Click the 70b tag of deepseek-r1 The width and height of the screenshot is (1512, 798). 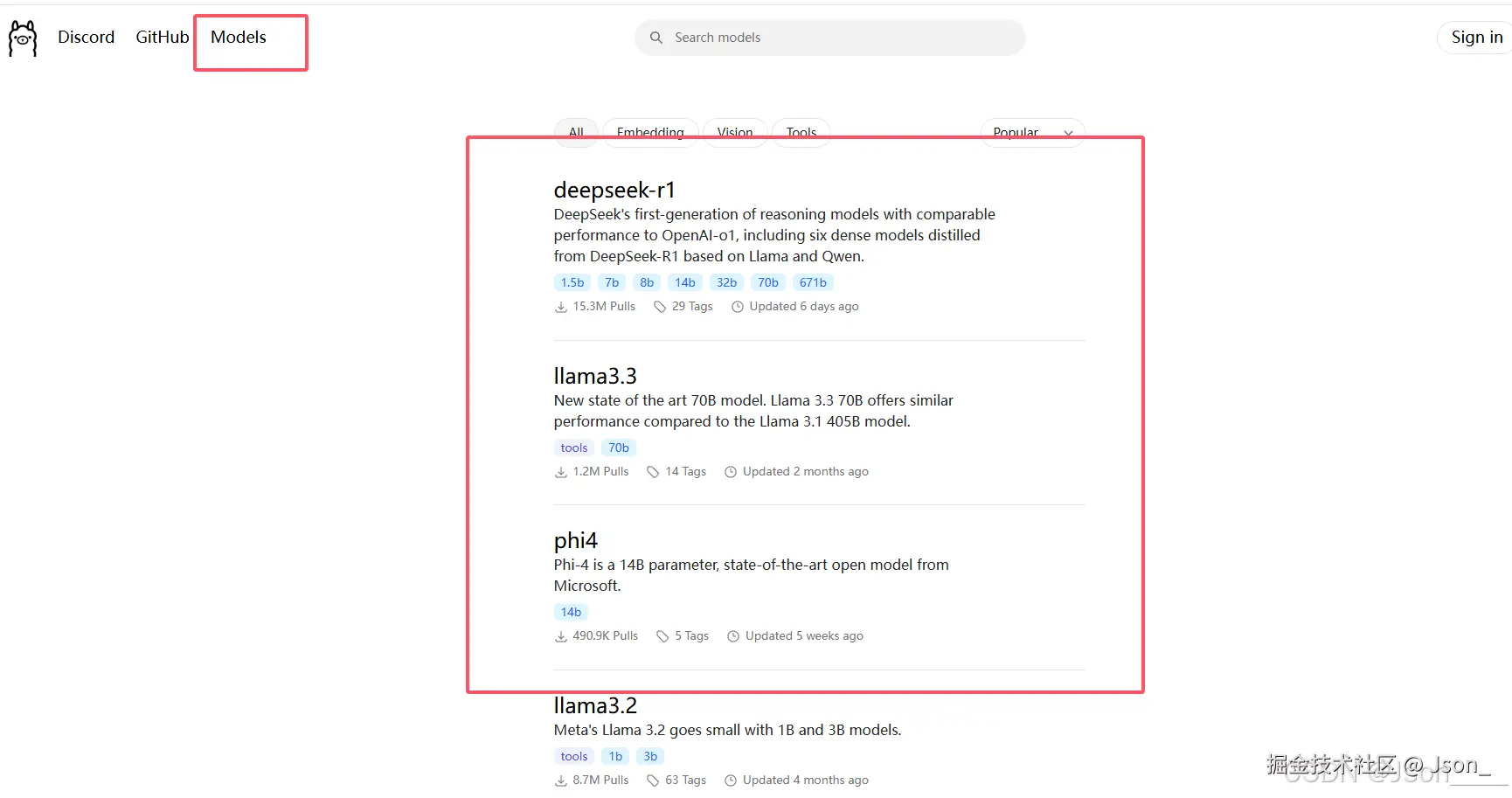point(768,282)
